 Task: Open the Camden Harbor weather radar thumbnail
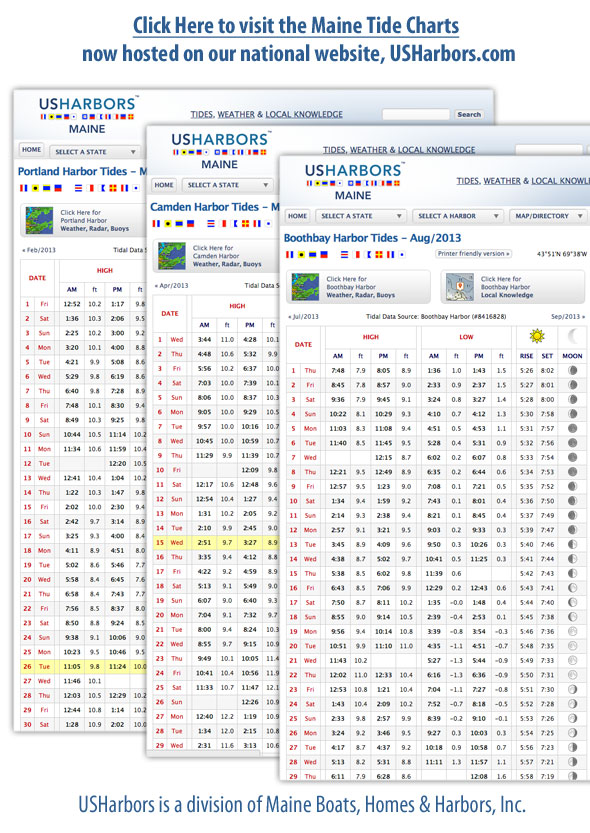[x=172, y=256]
